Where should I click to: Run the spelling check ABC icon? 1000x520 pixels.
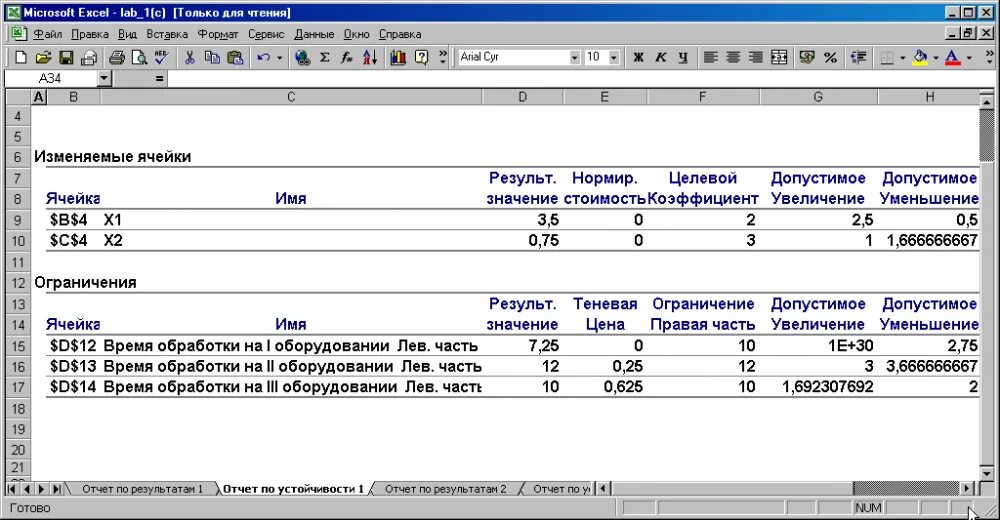[x=161, y=57]
